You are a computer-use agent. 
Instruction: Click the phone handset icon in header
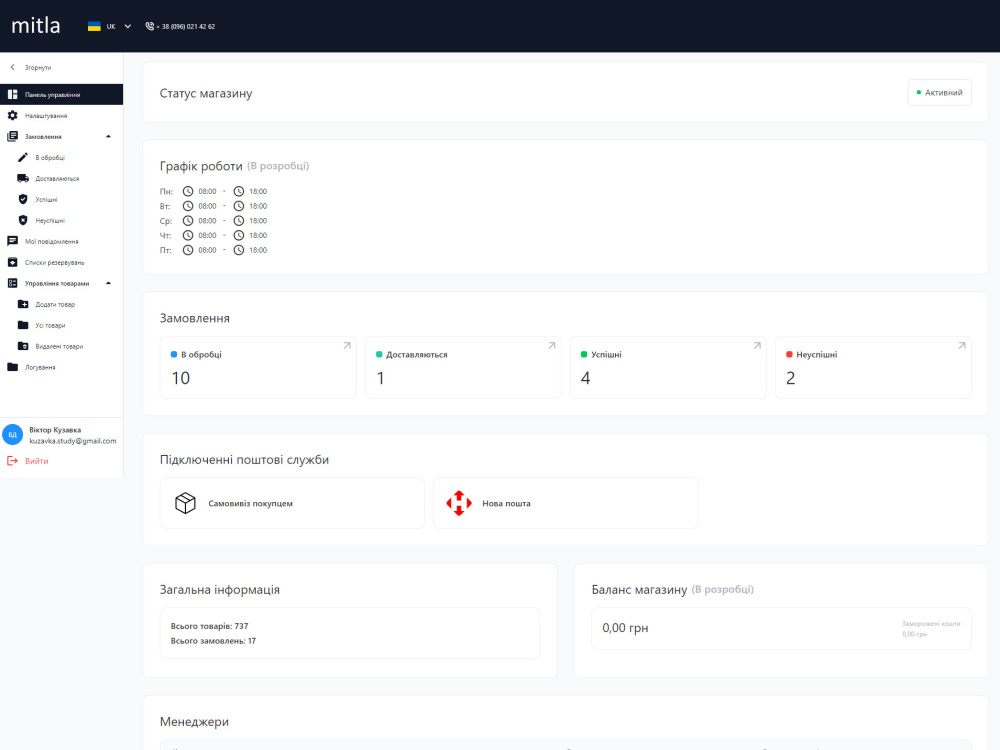point(150,26)
